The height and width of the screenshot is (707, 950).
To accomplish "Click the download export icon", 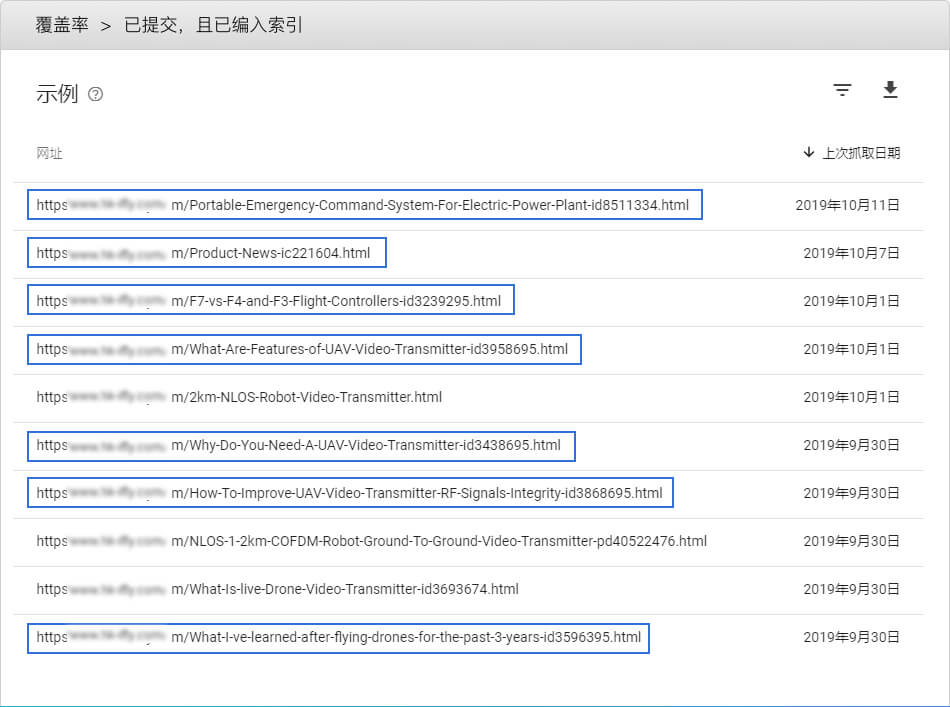I will pyautogui.click(x=890, y=91).
